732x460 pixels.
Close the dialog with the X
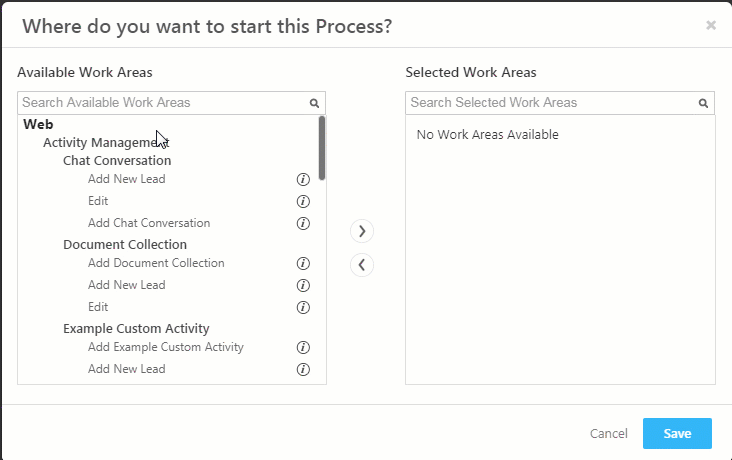coord(711,25)
